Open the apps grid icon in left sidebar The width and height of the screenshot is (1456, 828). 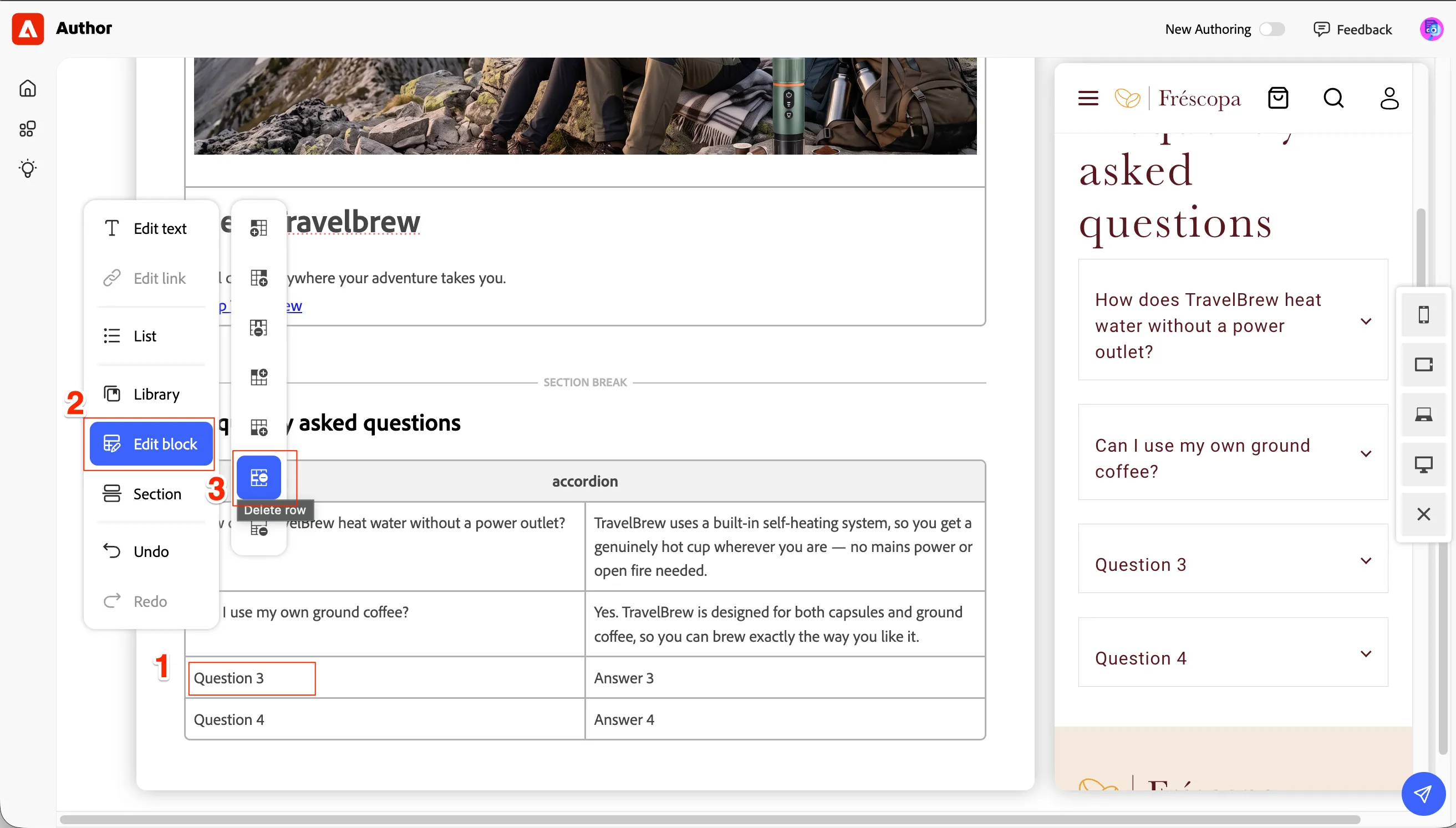(x=27, y=129)
